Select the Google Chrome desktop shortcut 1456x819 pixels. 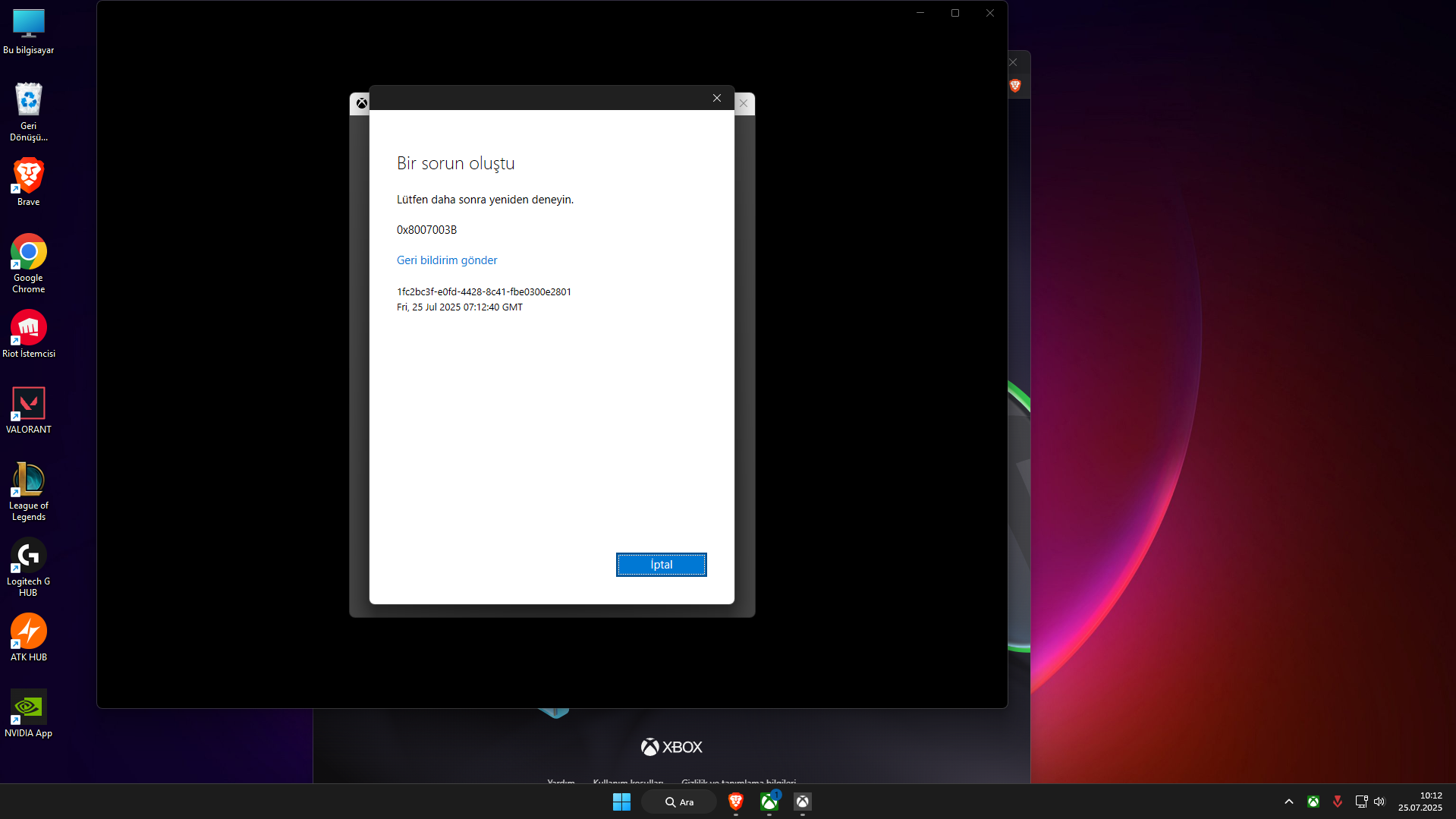tap(29, 263)
